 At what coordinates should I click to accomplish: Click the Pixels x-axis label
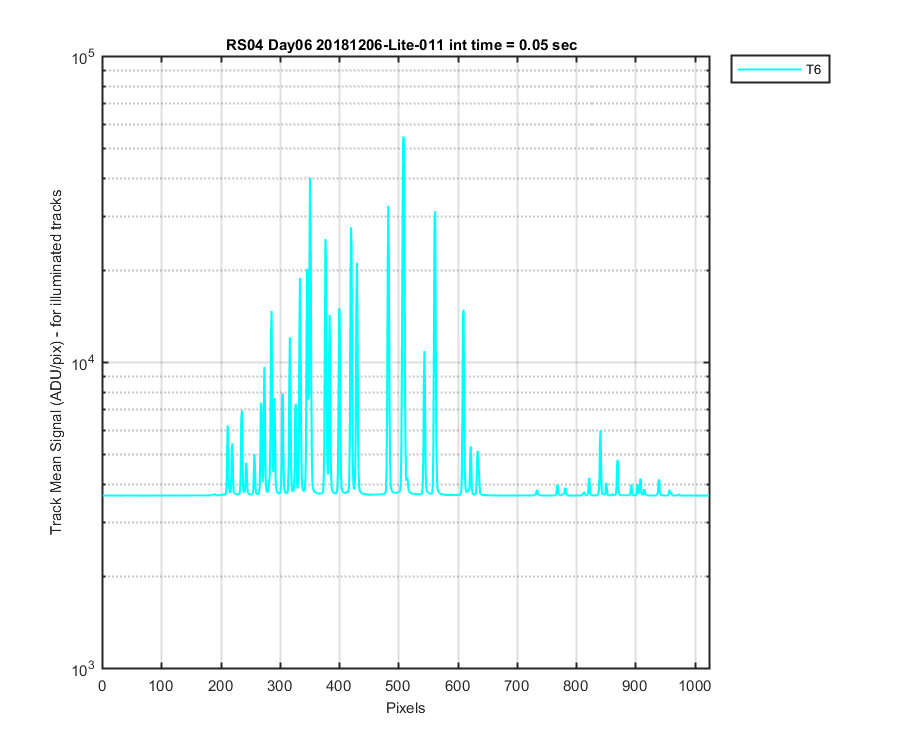tap(405, 708)
